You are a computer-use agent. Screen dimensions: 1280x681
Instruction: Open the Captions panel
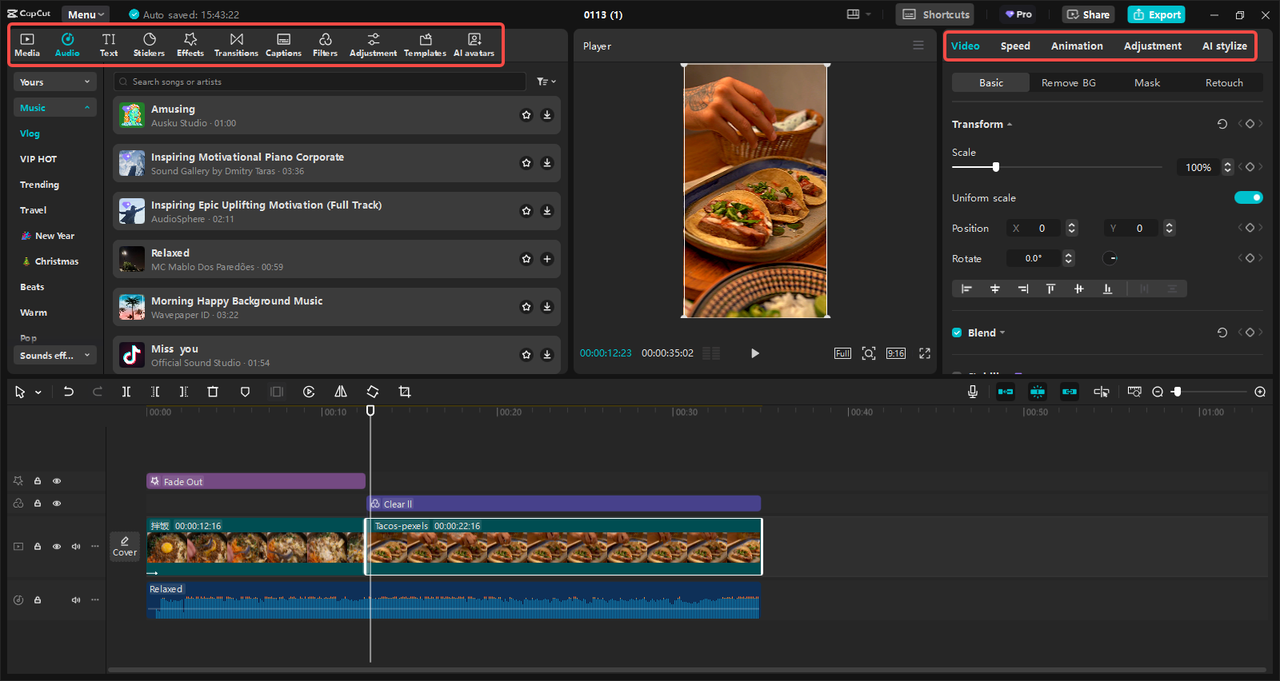[x=284, y=44]
